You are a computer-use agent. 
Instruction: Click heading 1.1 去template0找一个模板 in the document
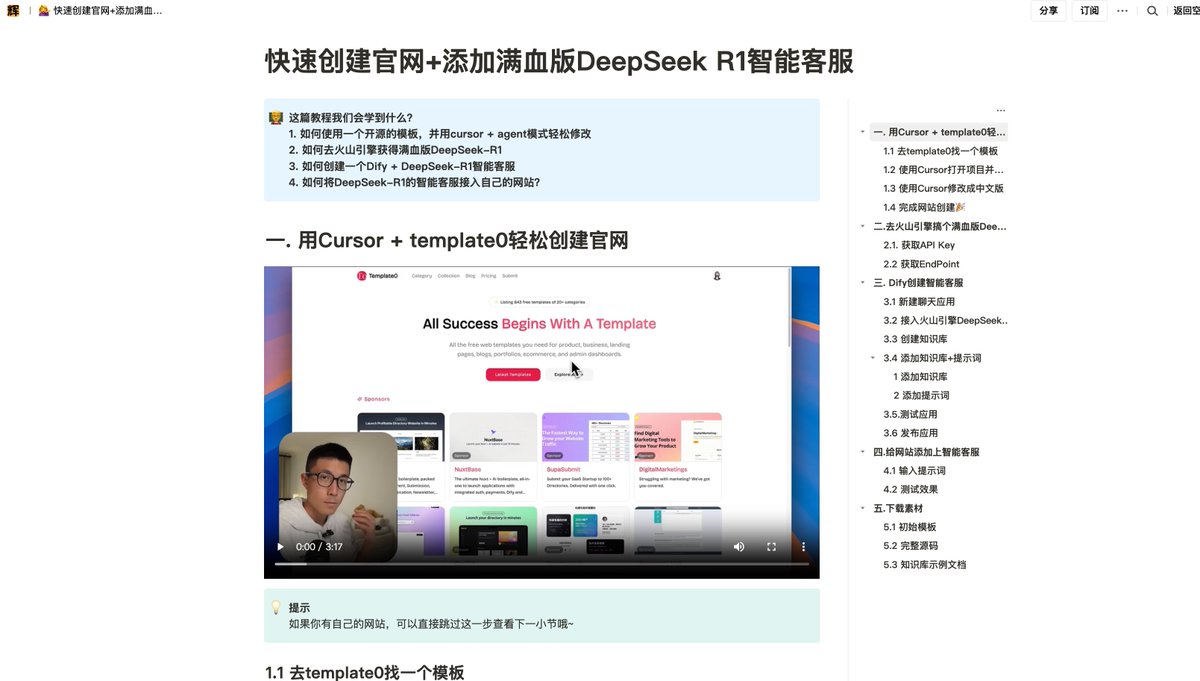click(x=365, y=673)
